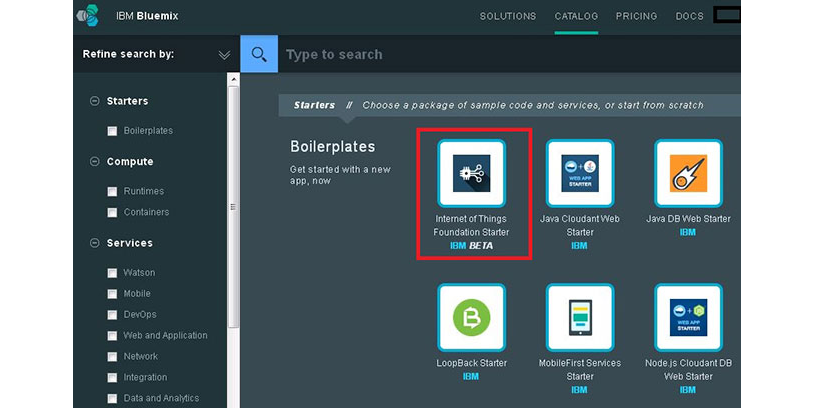Screen dimensions: 814x408
Task: Collapse the Compute filter section
Action: click(x=95, y=162)
